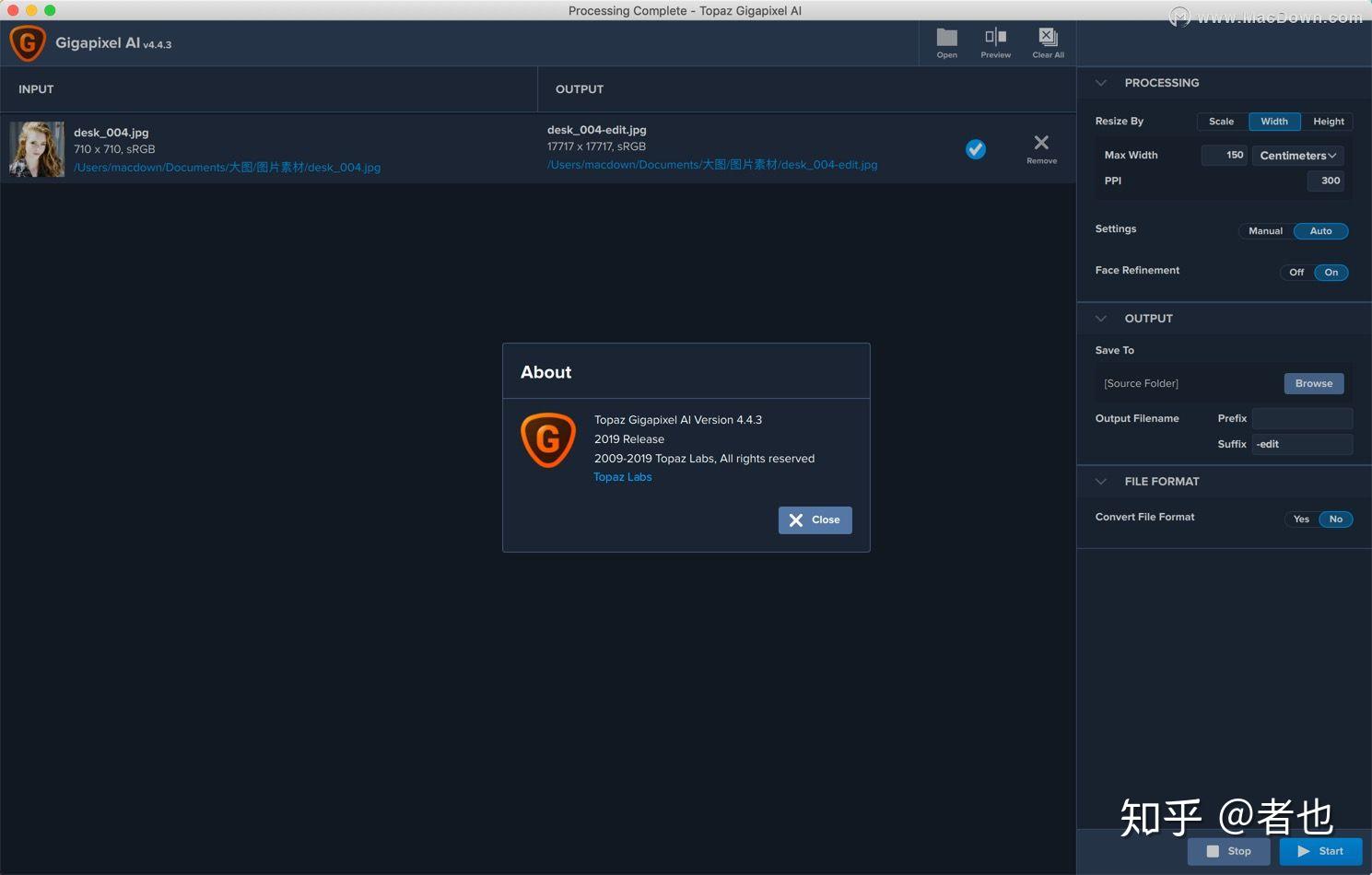
Task: Click the Start button
Action: [x=1320, y=851]
